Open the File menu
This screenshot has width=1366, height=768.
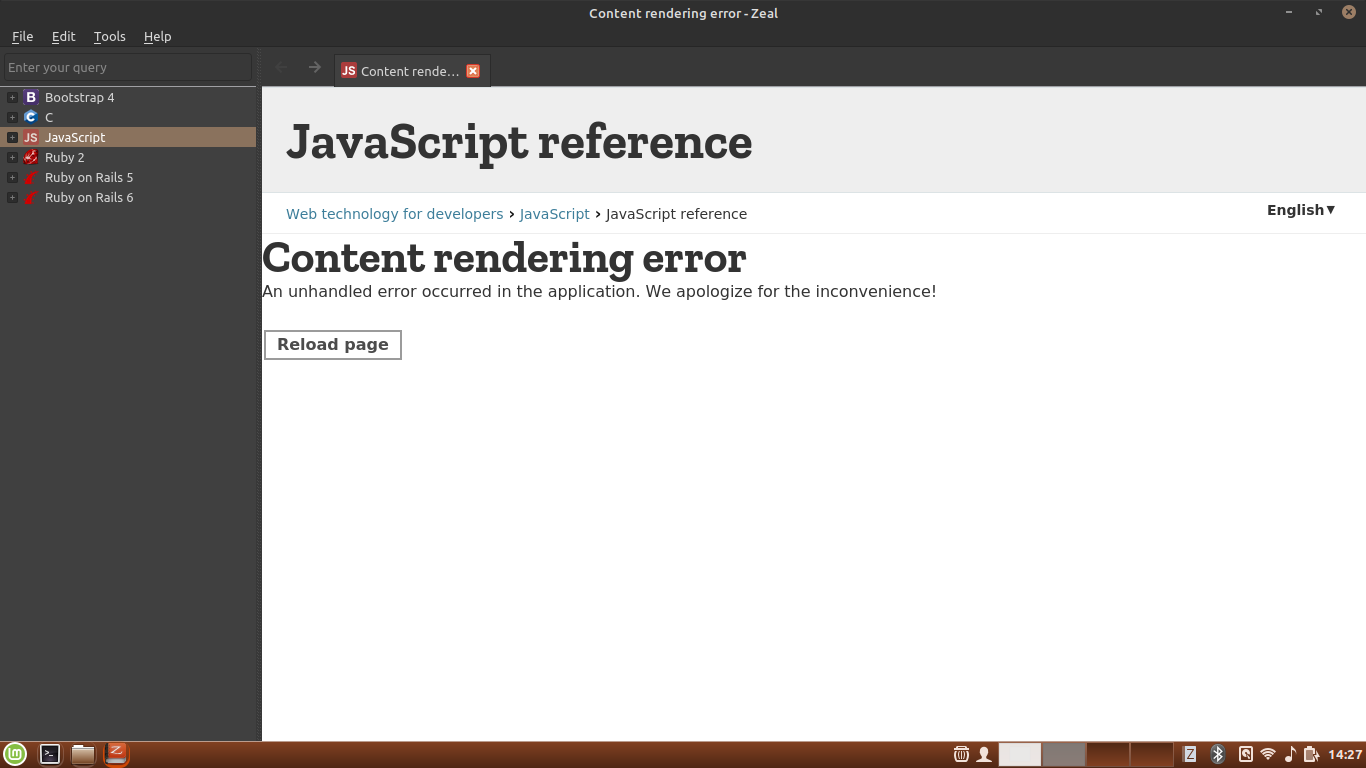[x=22, y=36]
